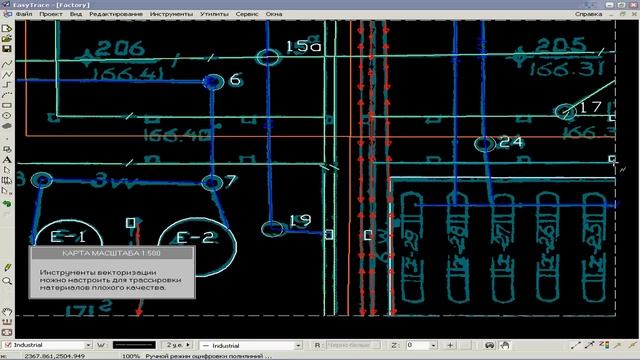Screen dimensions: 640x360
Task: Select the hand pan tool in left toolbar
Action: [x=7, y=312]
